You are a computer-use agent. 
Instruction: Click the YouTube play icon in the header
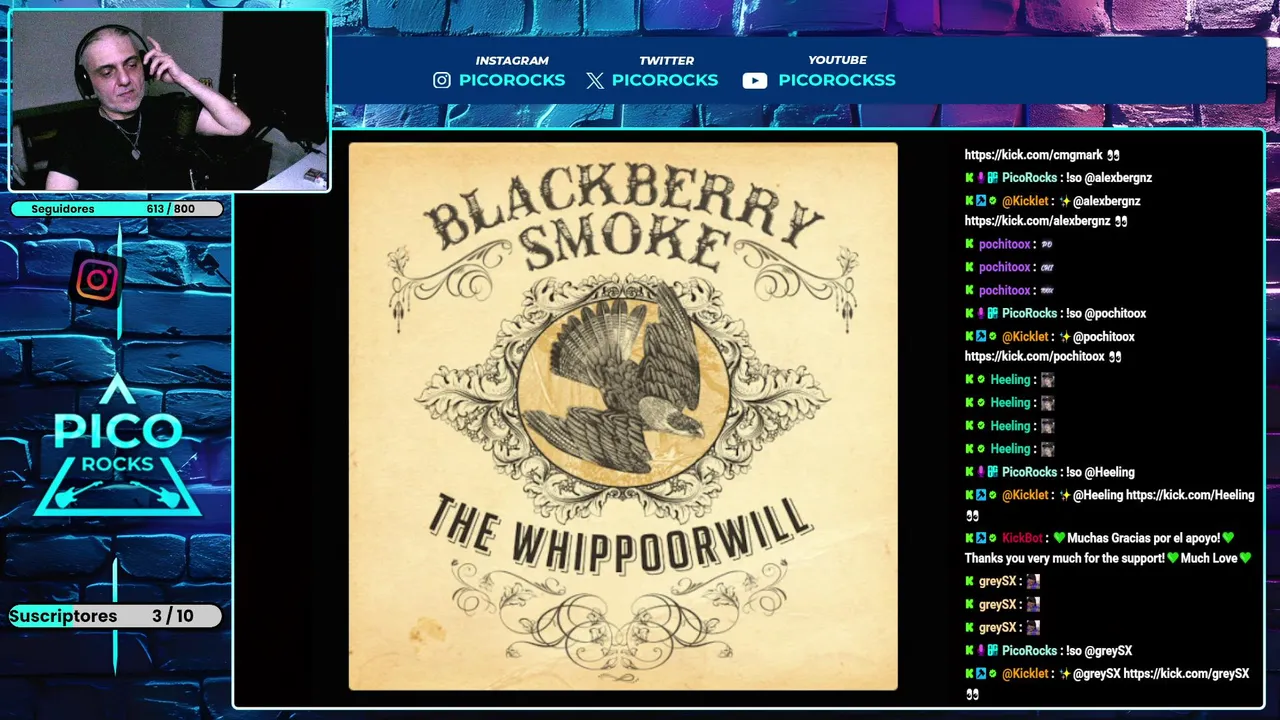[x=755, y=81]
